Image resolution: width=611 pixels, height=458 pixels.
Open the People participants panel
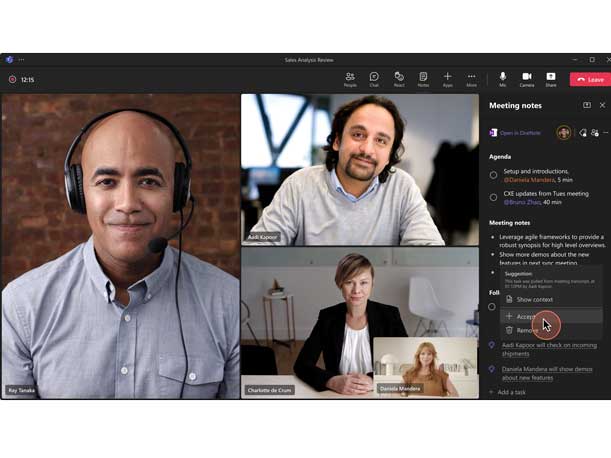(x=350, y=79)
